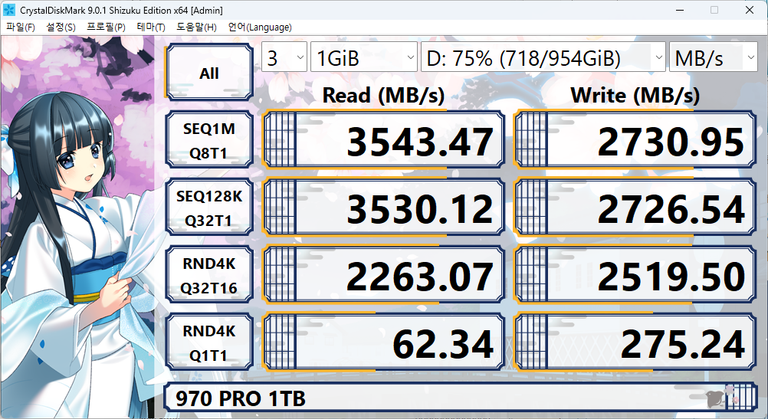Screen dimensions: 768x419
Task: Open the 테마(T) menu
Action: pyautogui.click(x=151, y=27)
